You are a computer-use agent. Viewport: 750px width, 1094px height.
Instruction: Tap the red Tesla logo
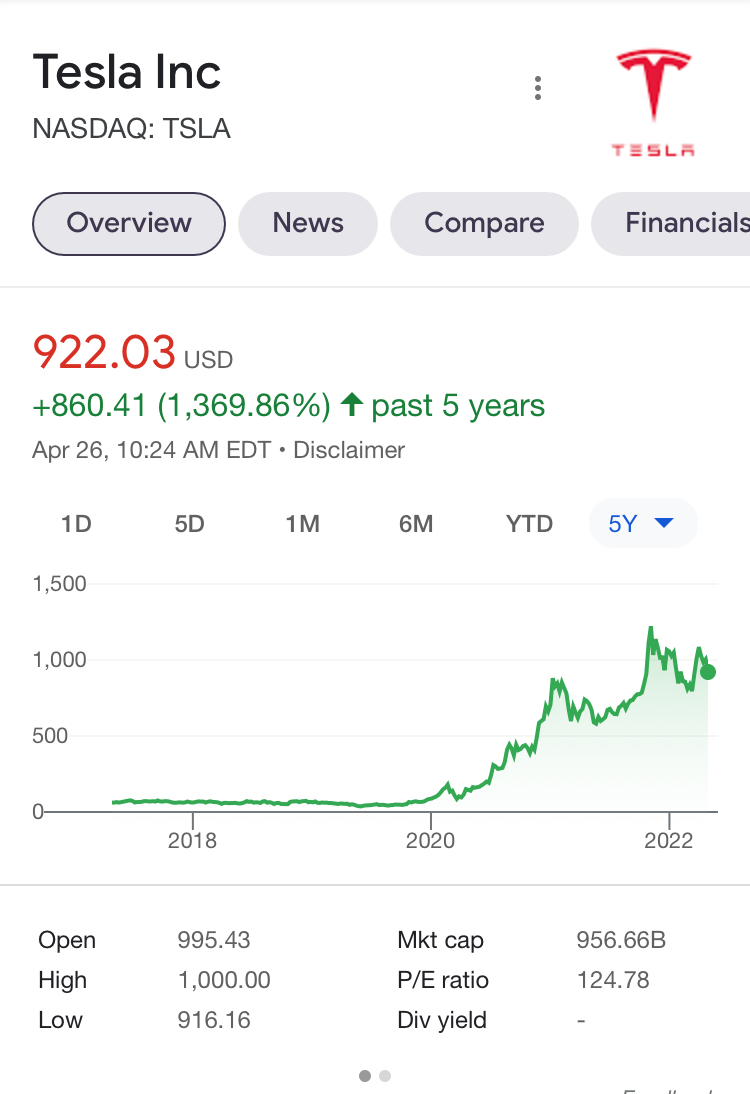point(654,103)
